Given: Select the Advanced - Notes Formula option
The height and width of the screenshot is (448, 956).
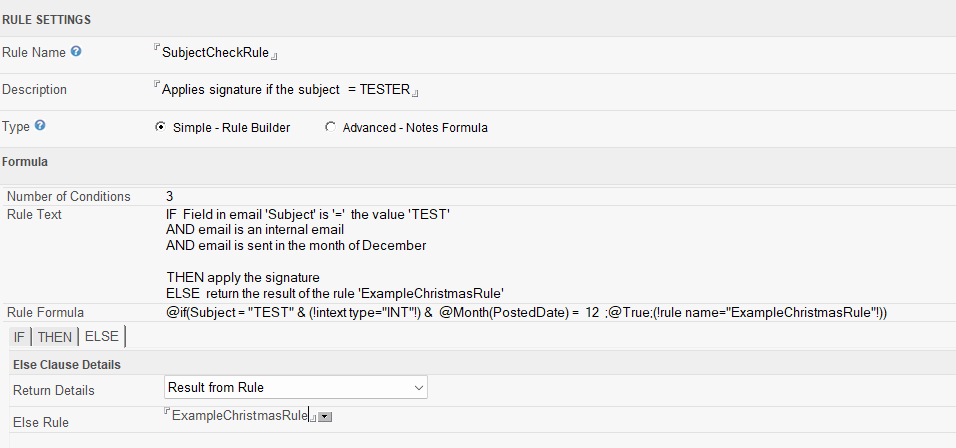Looking at the screenshot, I should tap(331, 127).
